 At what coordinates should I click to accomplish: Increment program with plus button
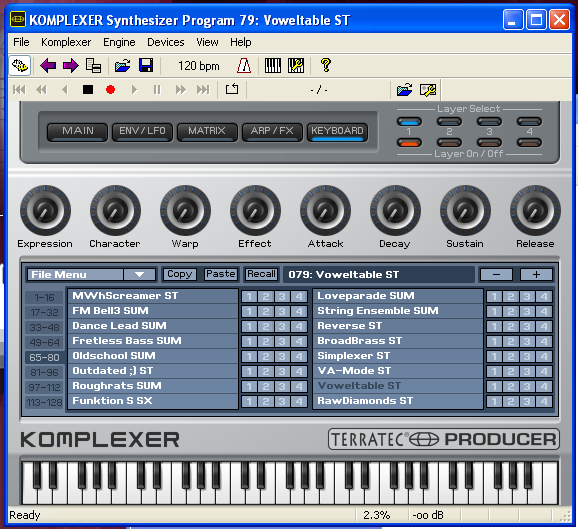[x=536, y=275]
